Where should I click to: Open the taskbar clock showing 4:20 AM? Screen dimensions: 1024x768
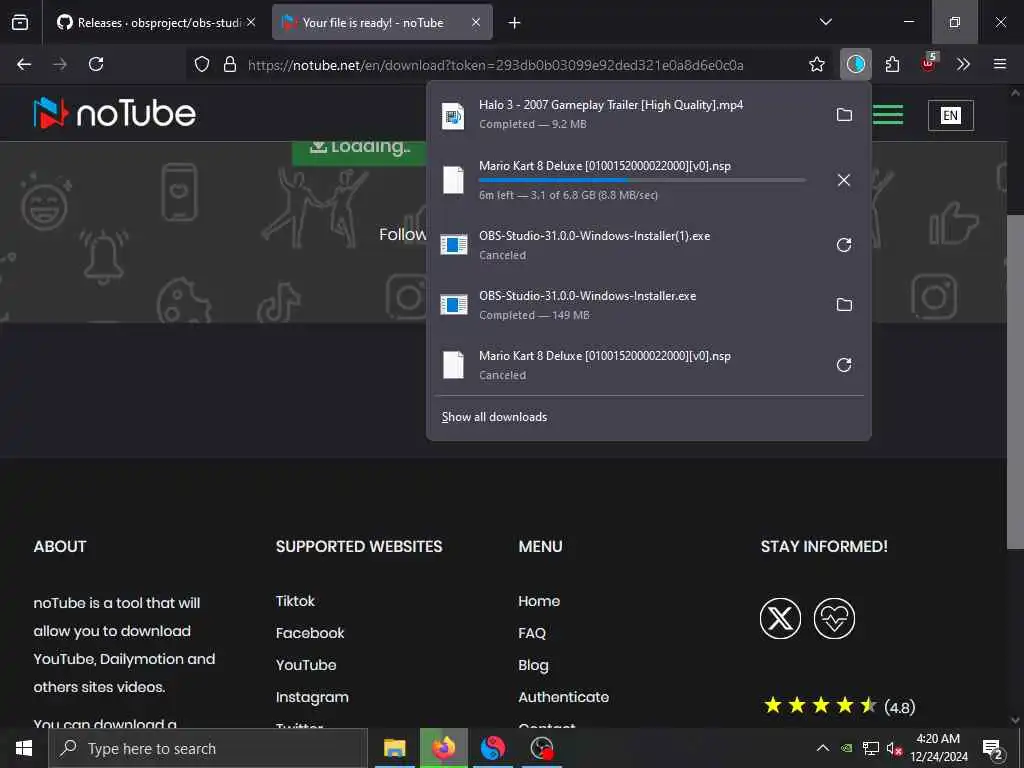tap(938, 748)
